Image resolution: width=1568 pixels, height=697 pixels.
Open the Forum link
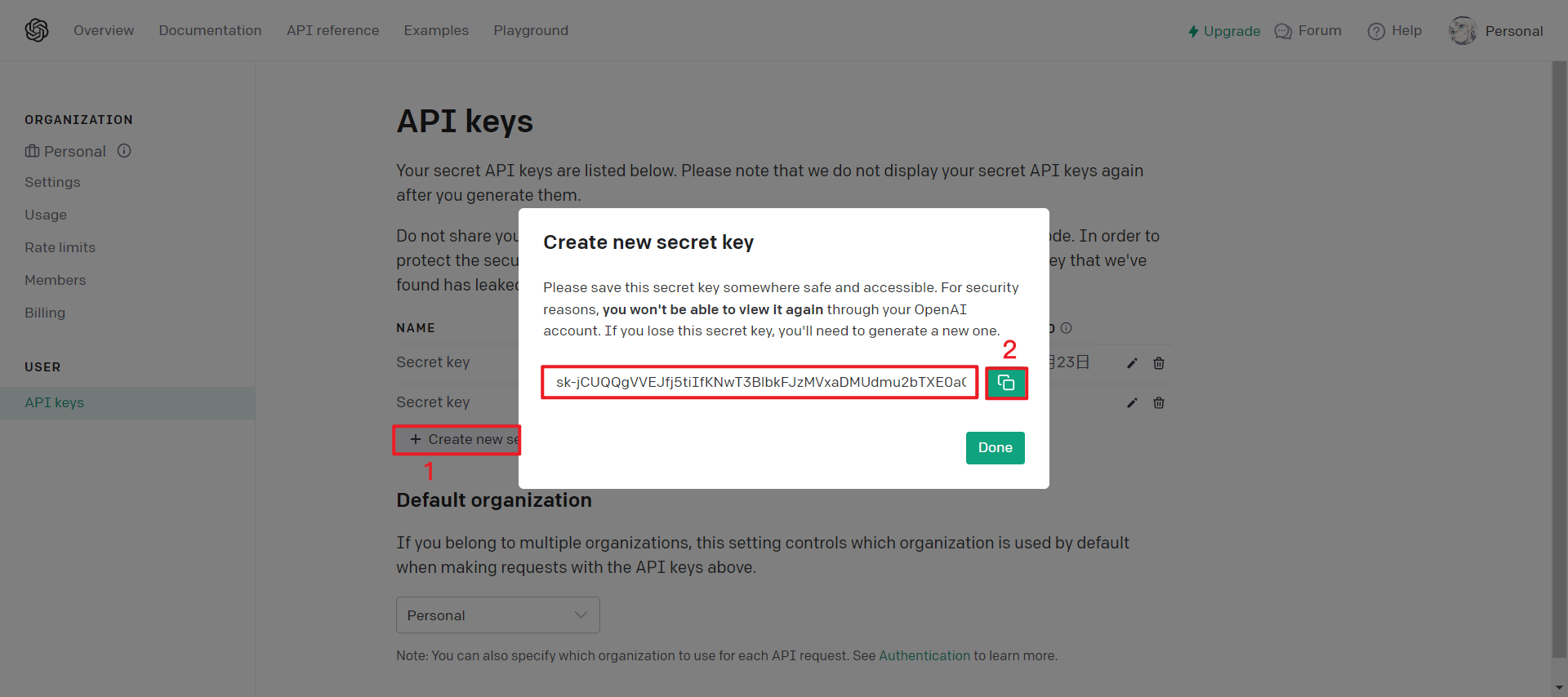coord(1308,31)
